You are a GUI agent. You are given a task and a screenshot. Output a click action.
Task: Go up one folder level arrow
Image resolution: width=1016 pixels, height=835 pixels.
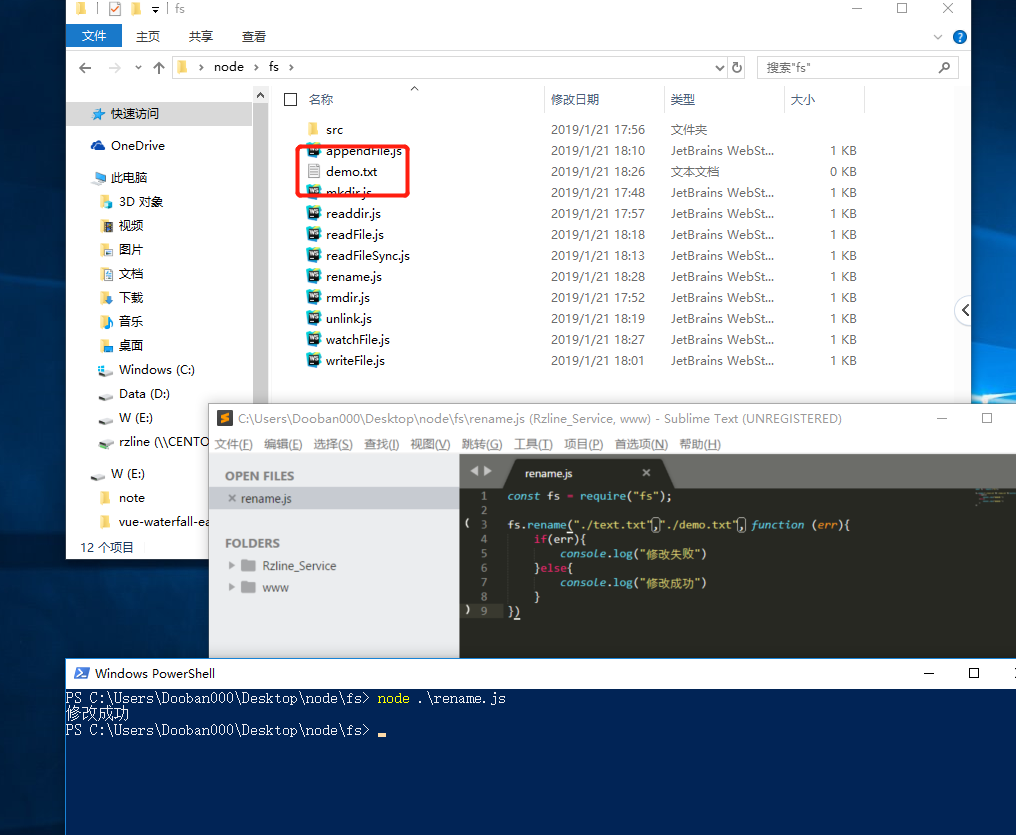click(159, 67)
